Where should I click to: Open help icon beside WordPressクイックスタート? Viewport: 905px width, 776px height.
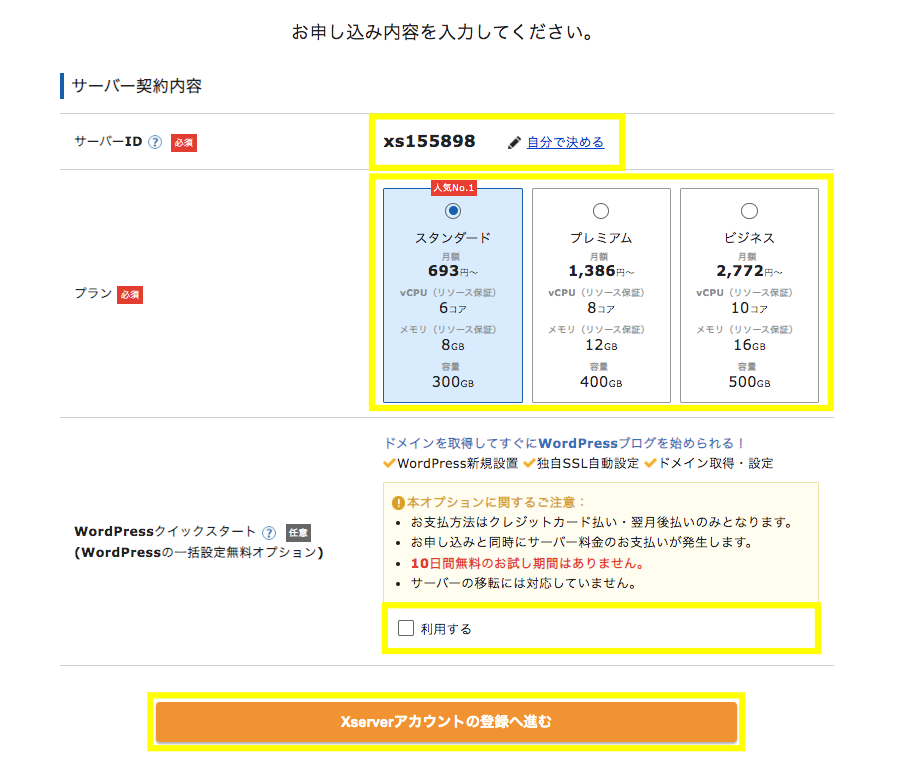(269, 532)
